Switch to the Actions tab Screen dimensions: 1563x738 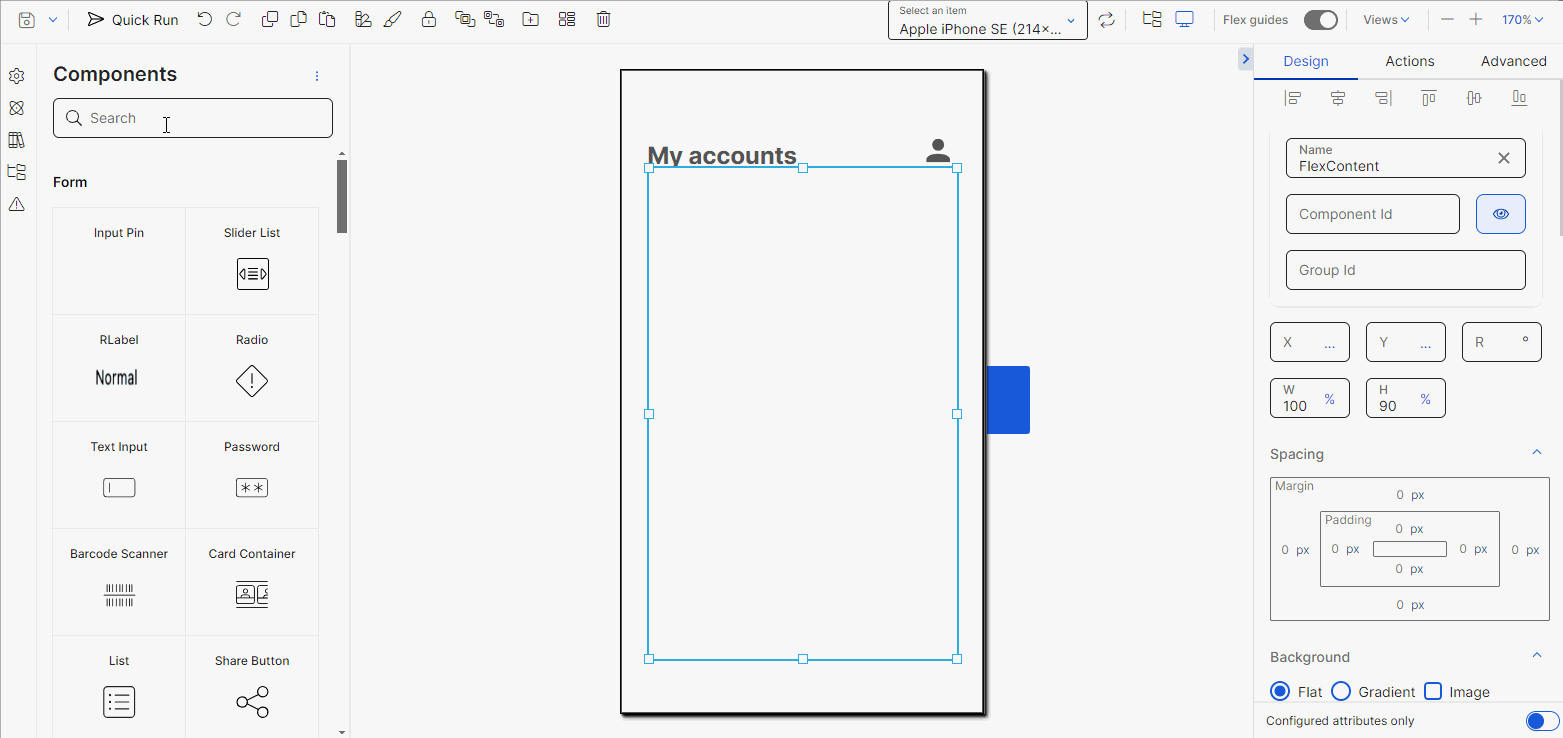1409,61
